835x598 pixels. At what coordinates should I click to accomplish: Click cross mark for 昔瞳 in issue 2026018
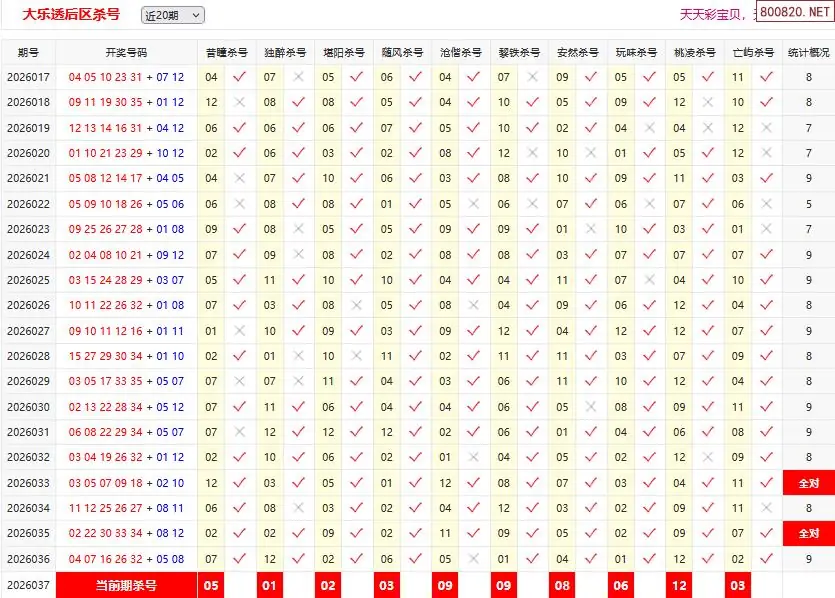click(238, 102)
